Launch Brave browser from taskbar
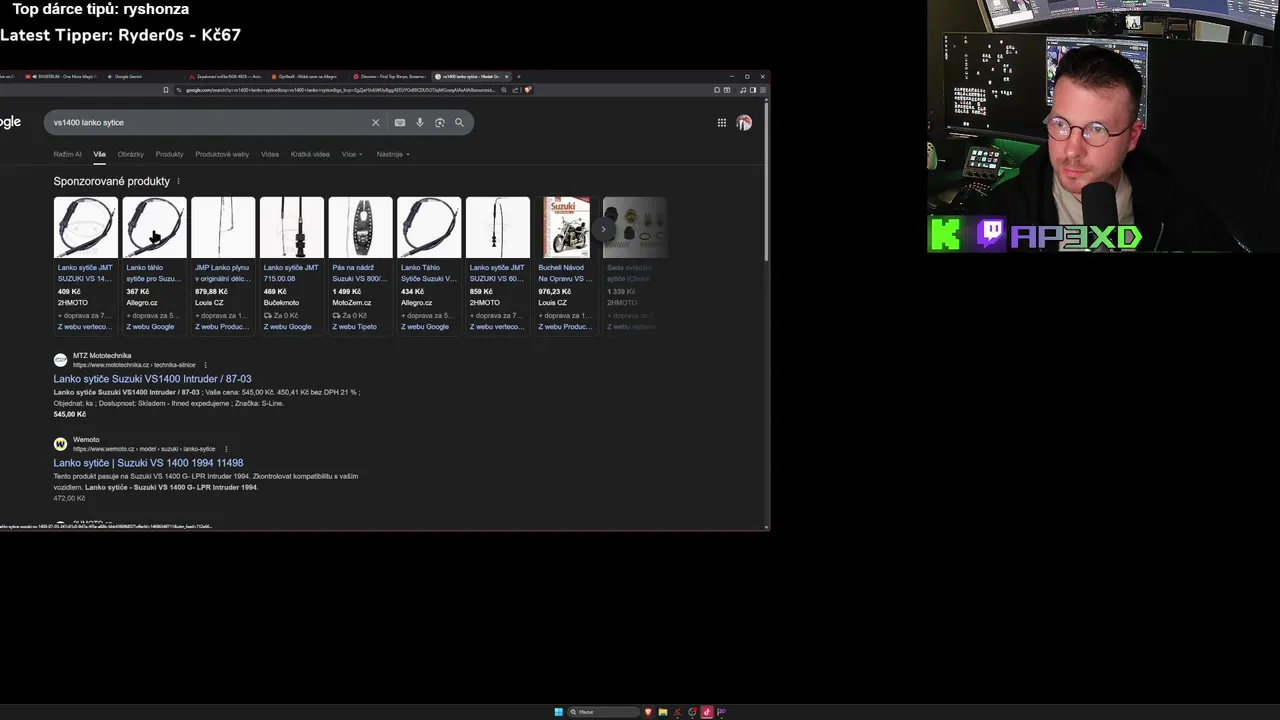 point(648,712)
